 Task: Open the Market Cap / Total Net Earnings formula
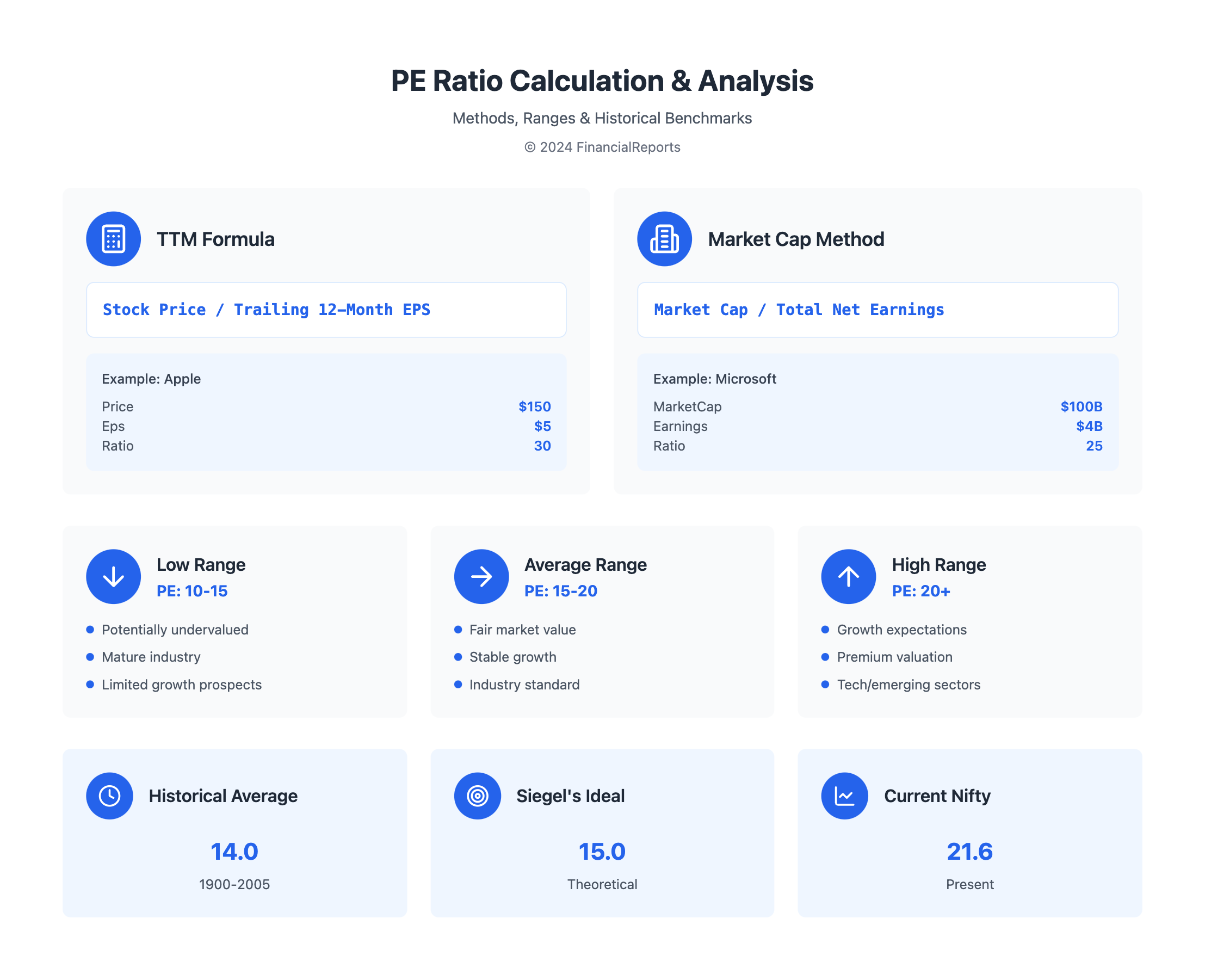[799, 310]
